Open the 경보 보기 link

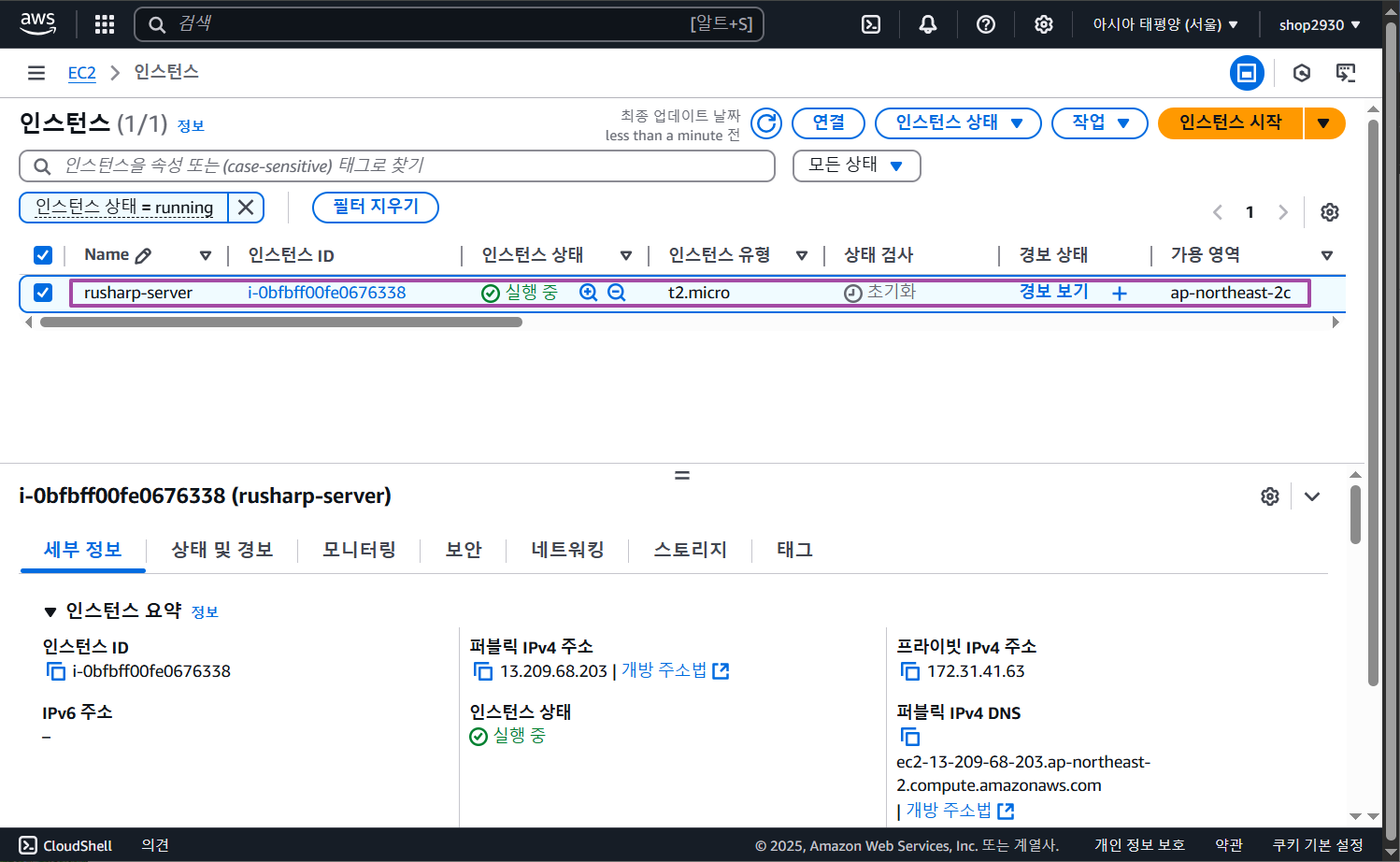click(1053, 292)
